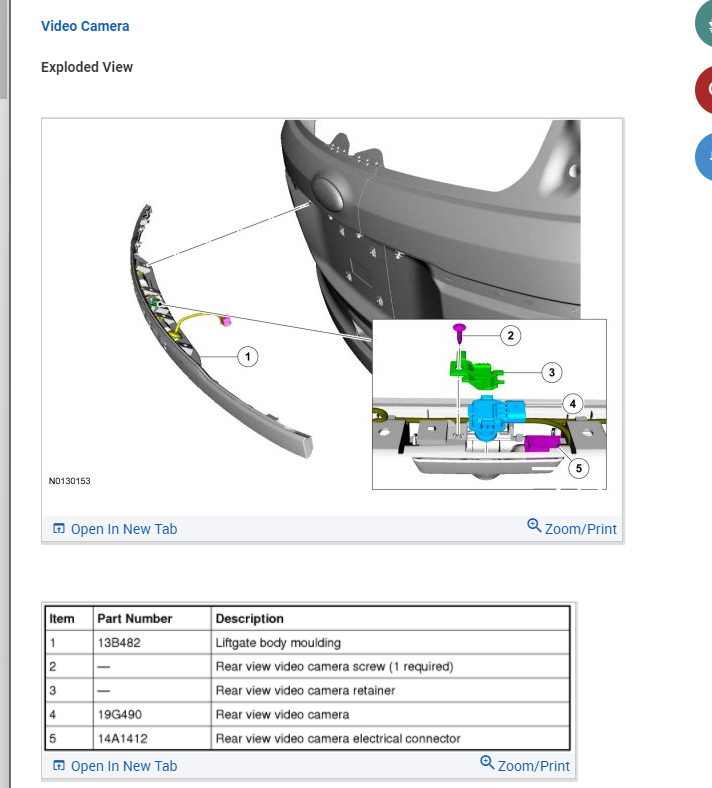Click the new-tab icon under the diagram
This screenshot has height=788, width=712.
[x=59, y=529]
